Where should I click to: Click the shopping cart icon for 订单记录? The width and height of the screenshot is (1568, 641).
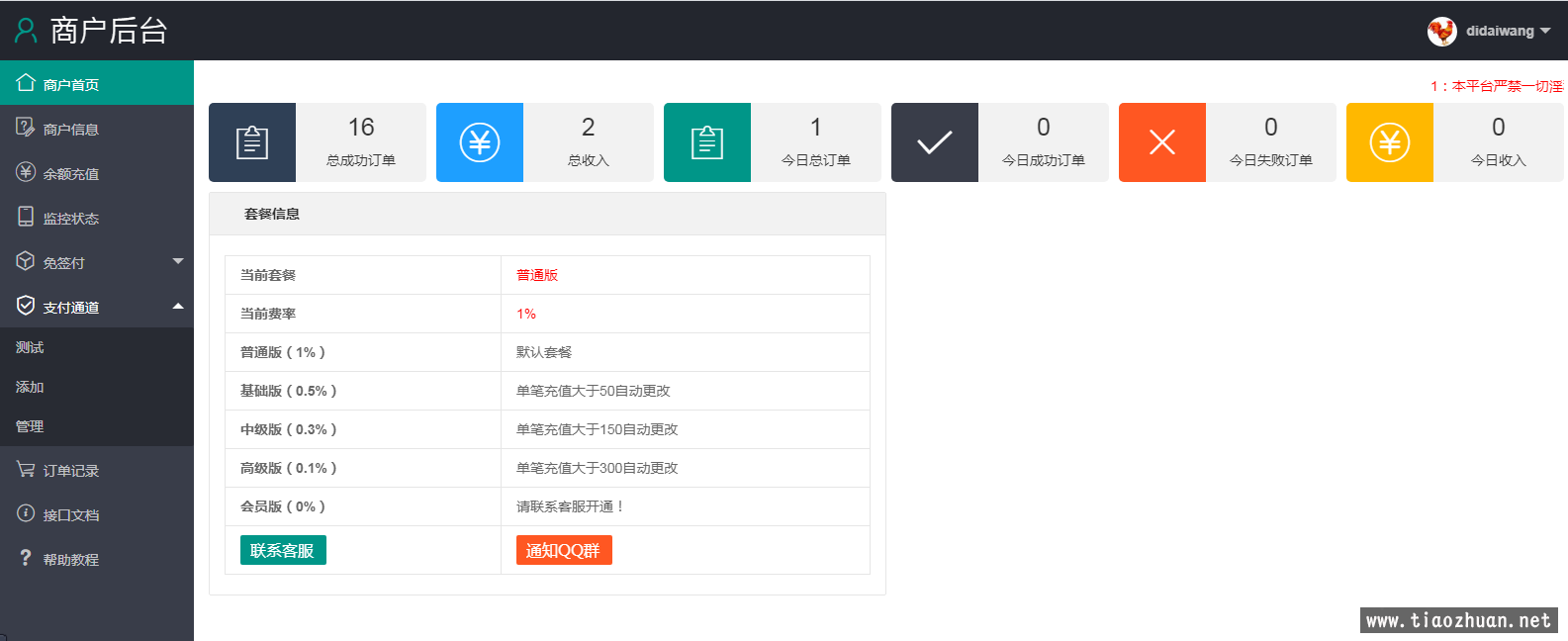click(26, 469)
